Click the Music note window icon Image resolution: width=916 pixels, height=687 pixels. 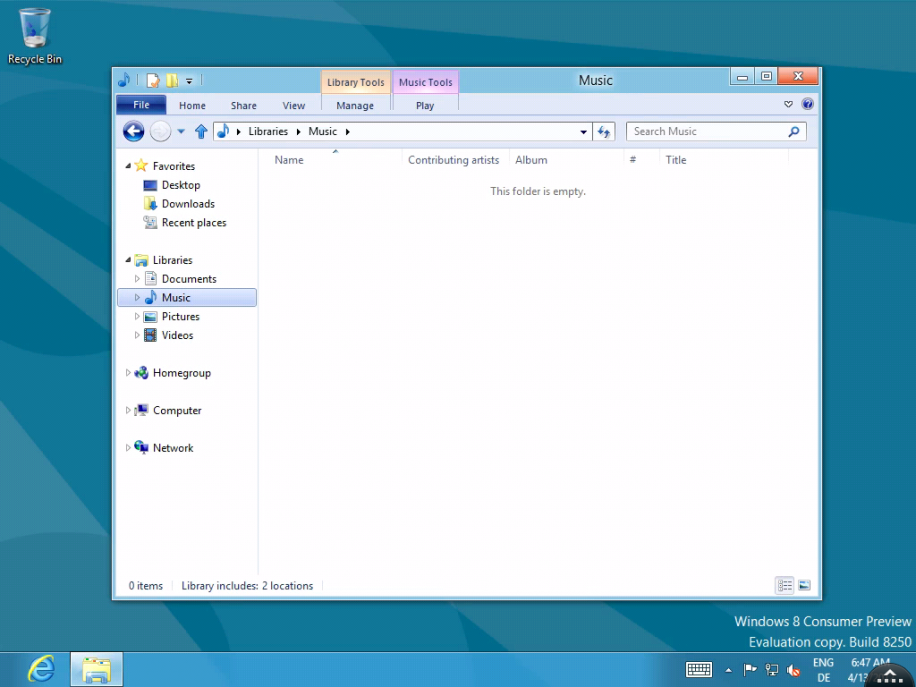coord(124,80)
